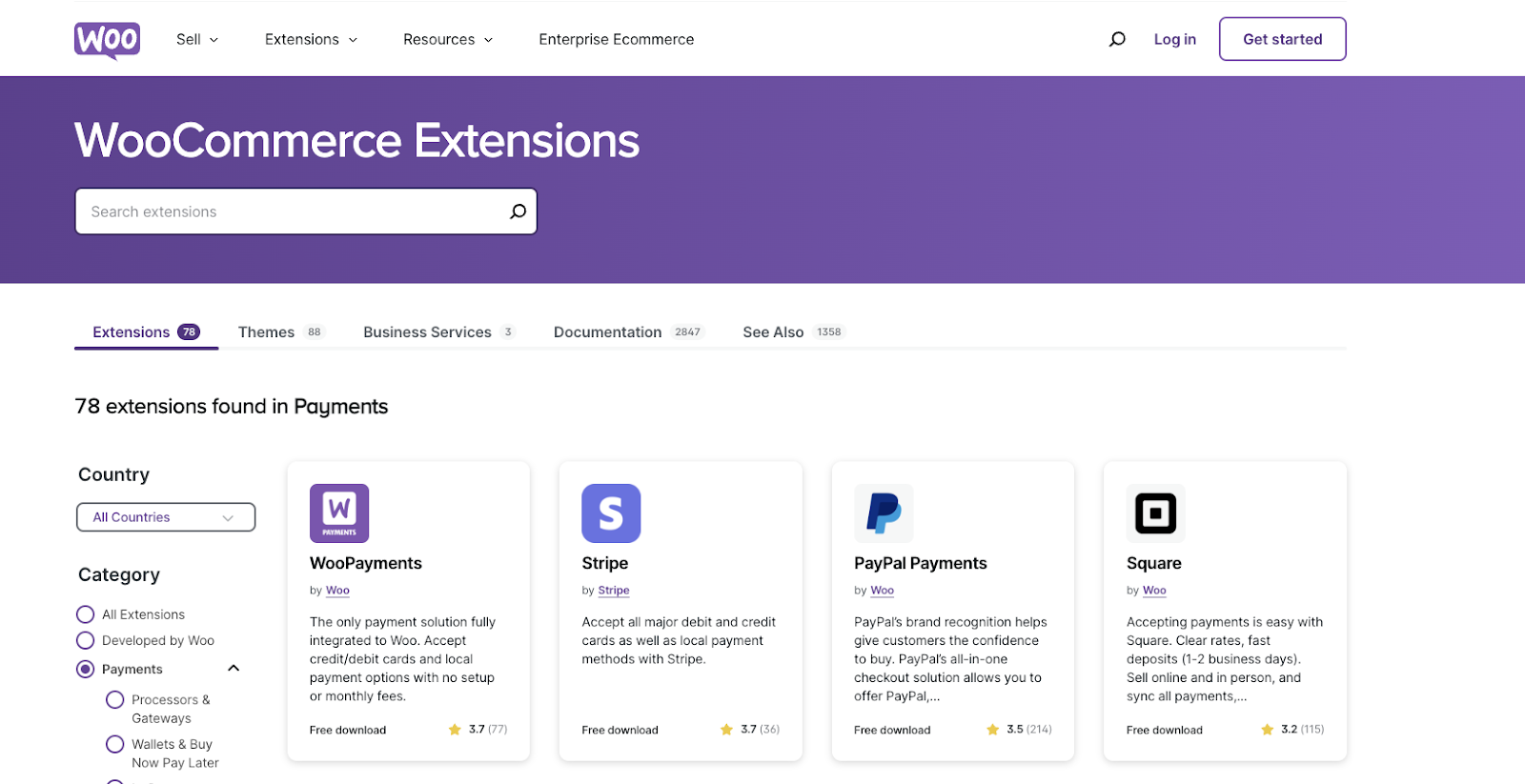Viewport: 1525px width, 784px height.
Task: Open PayPal Payments title link
Action: coord(921,563)
